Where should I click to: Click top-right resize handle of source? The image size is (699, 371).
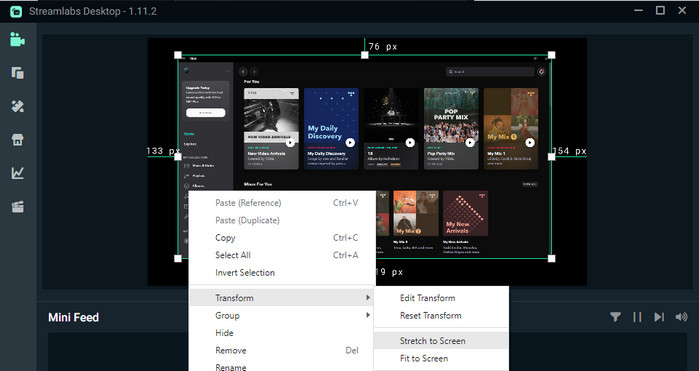click(551, 55)
